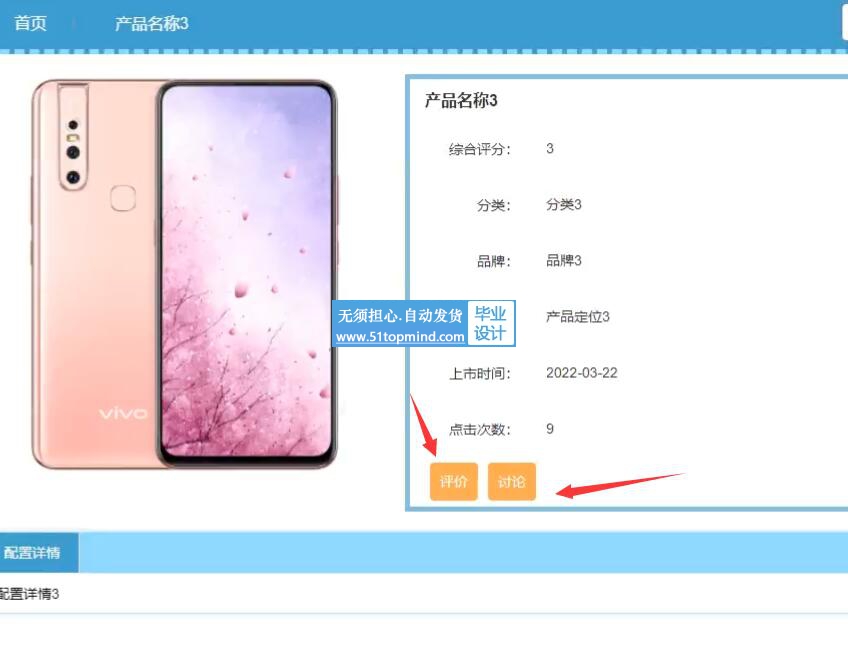The image size is (848, 647).
Task: Select the 配置详情3 description text
Action: point(29,593)
